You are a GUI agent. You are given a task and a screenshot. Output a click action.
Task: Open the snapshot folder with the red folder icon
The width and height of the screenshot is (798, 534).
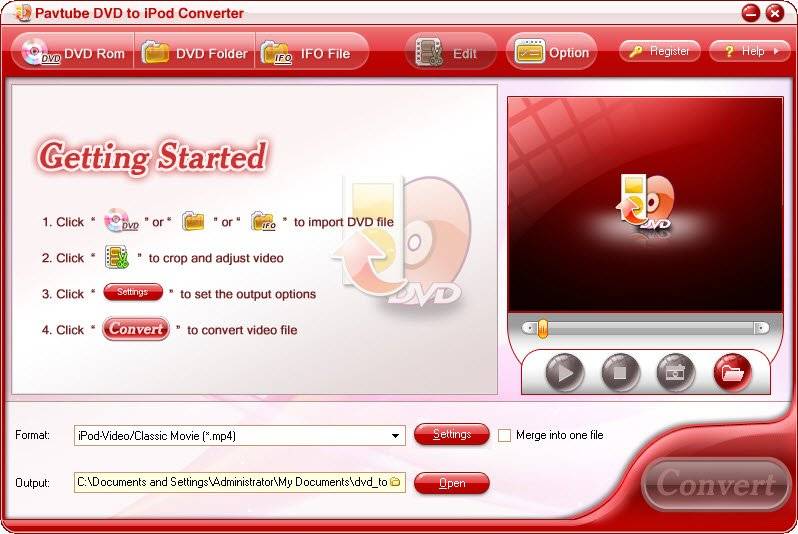pyautogui.click(x=732, y=373)
